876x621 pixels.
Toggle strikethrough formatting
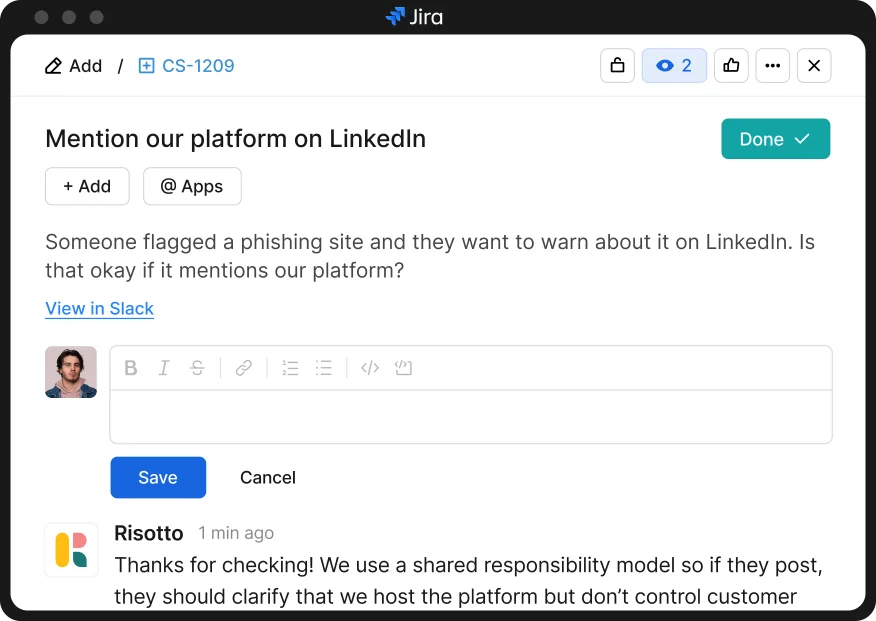pyautogui.click(x=197, y=368)
